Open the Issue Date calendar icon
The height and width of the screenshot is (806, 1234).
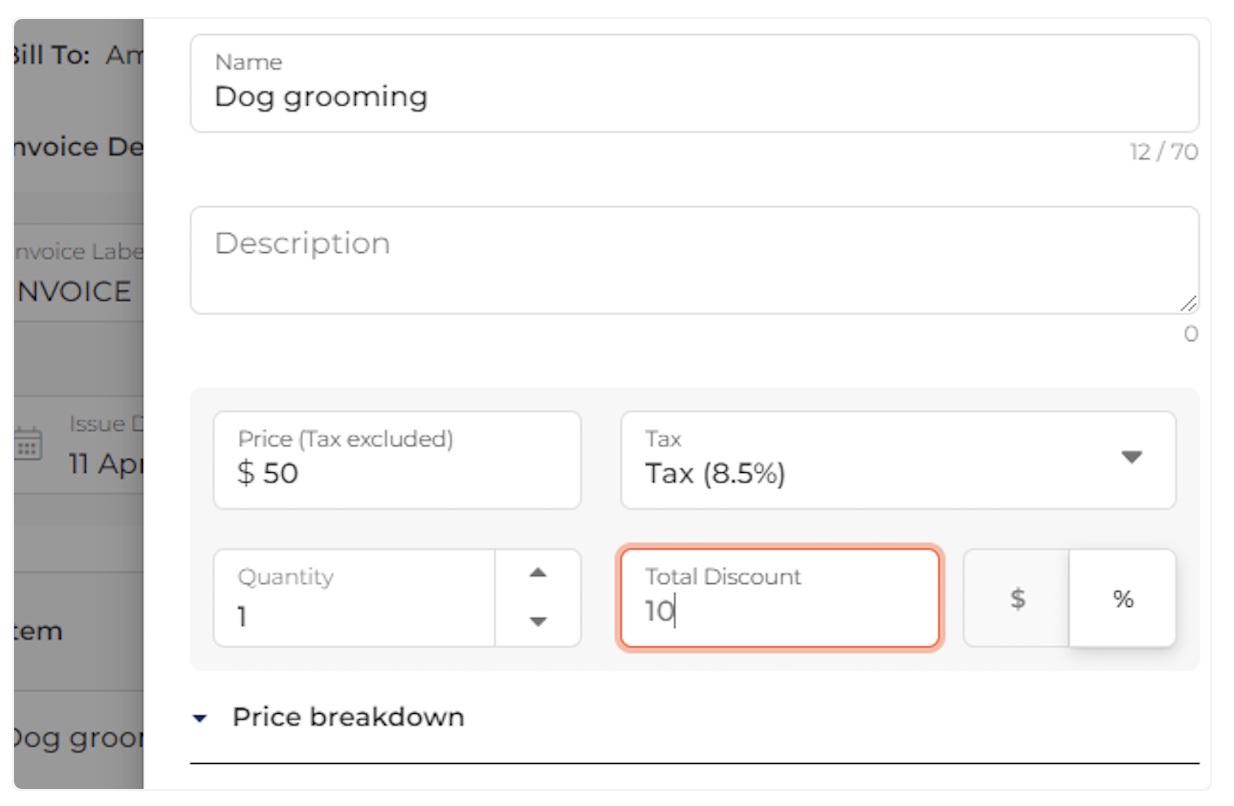(x=28, y=442)
